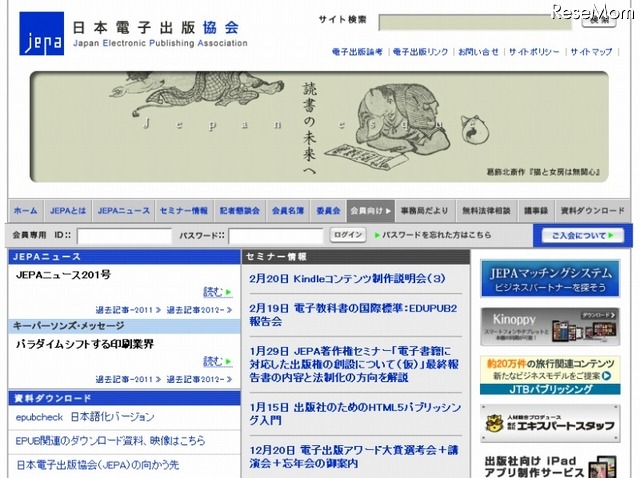Click the JEPA blue logo
This screenshot has height=478, width=640.
(x=42, y=33)
